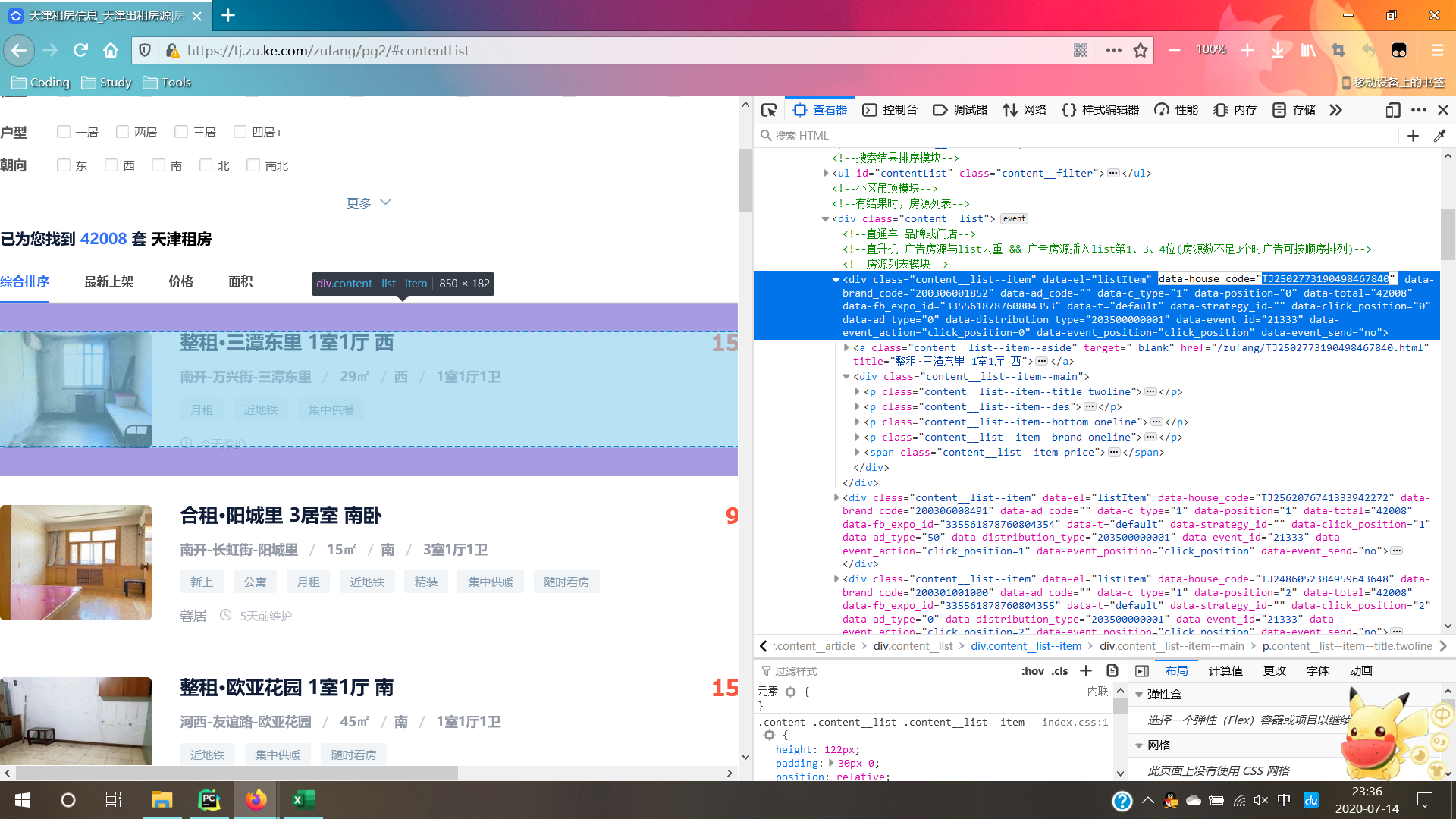1456x819 pixels.
Task: Bookmark this page with star icon
Action: coord(1141,50)
